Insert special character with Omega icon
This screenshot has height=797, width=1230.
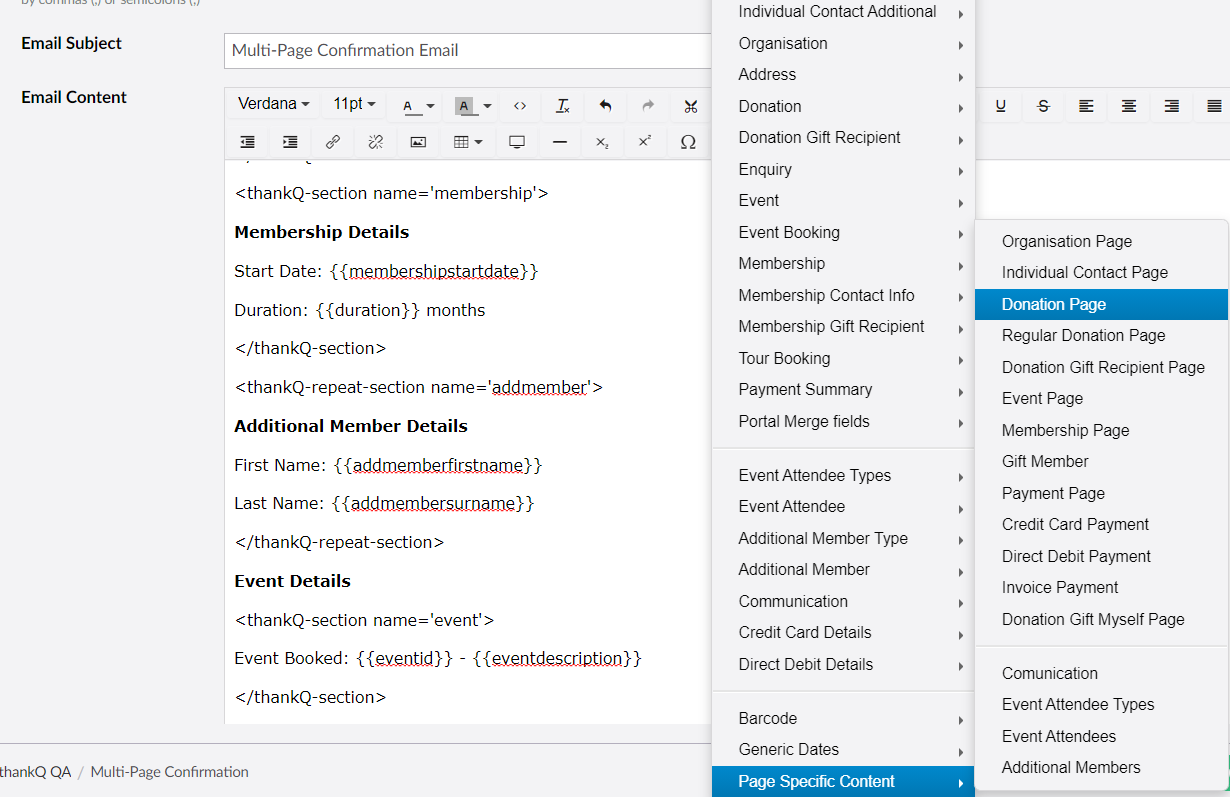[x=688, y=142]
